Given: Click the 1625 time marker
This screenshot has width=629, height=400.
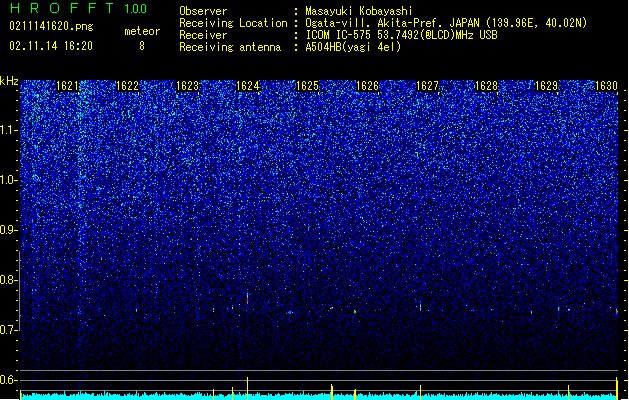Looking at the screenshot, I should [307, 86].
